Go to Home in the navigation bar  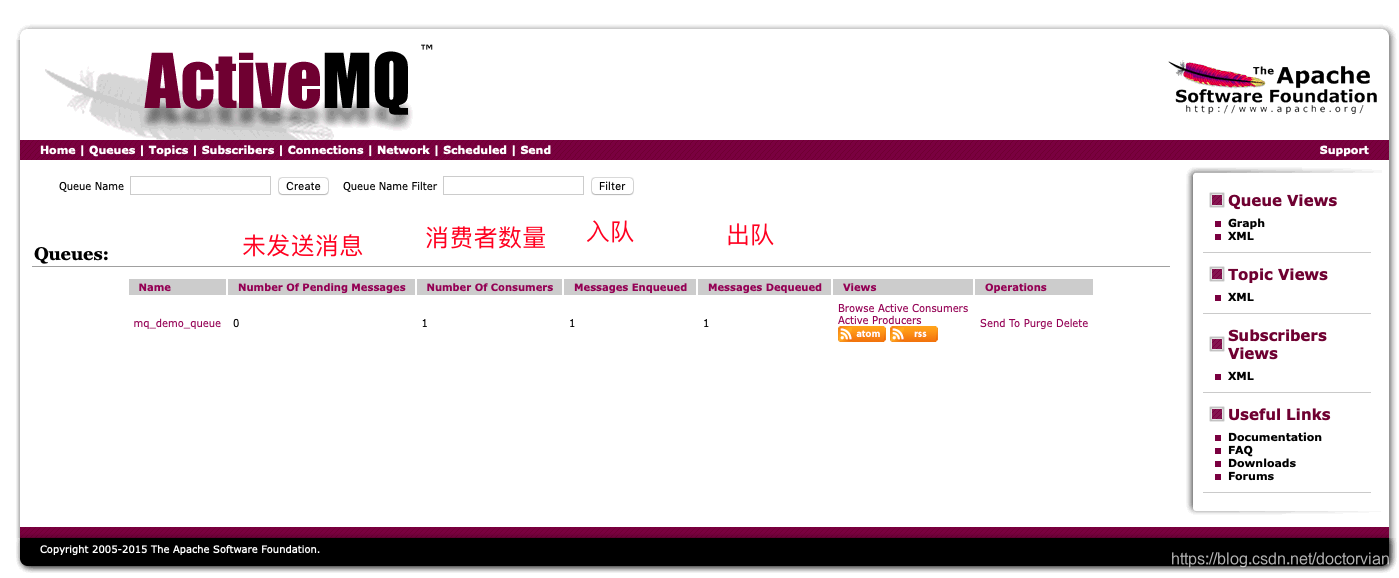point(58,150)
